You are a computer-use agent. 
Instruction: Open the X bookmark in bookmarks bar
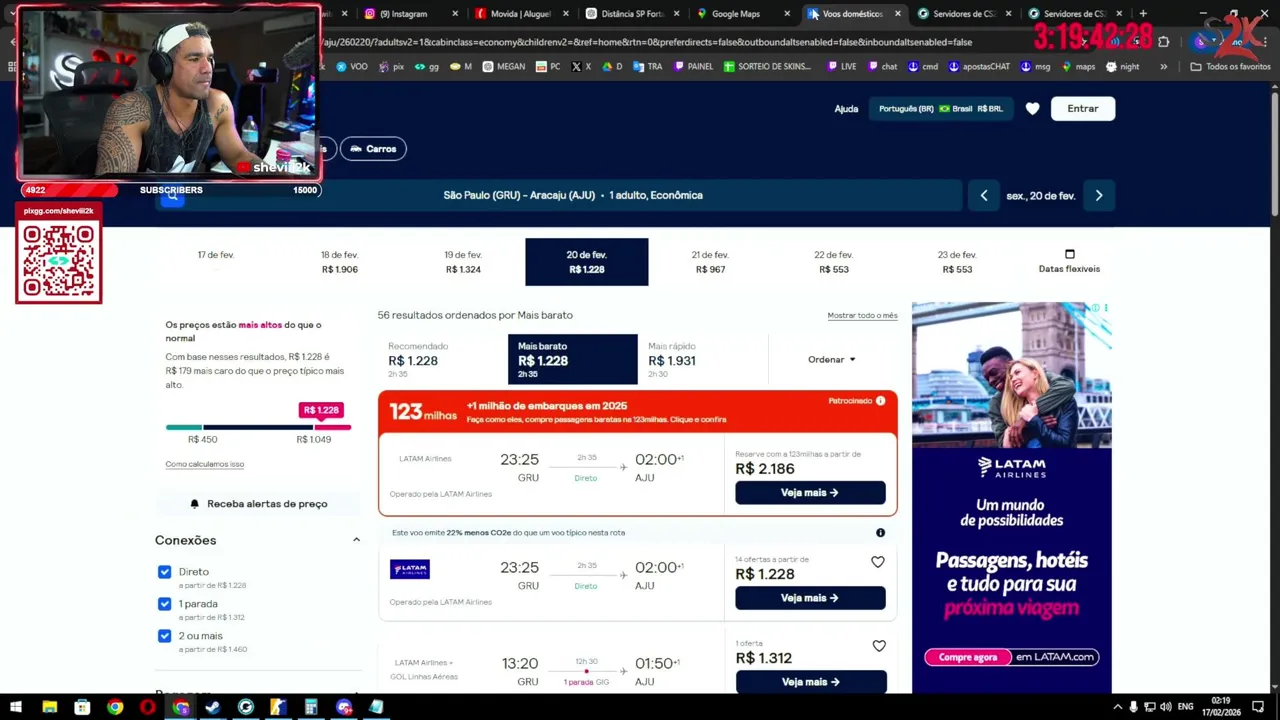[581, 67]
